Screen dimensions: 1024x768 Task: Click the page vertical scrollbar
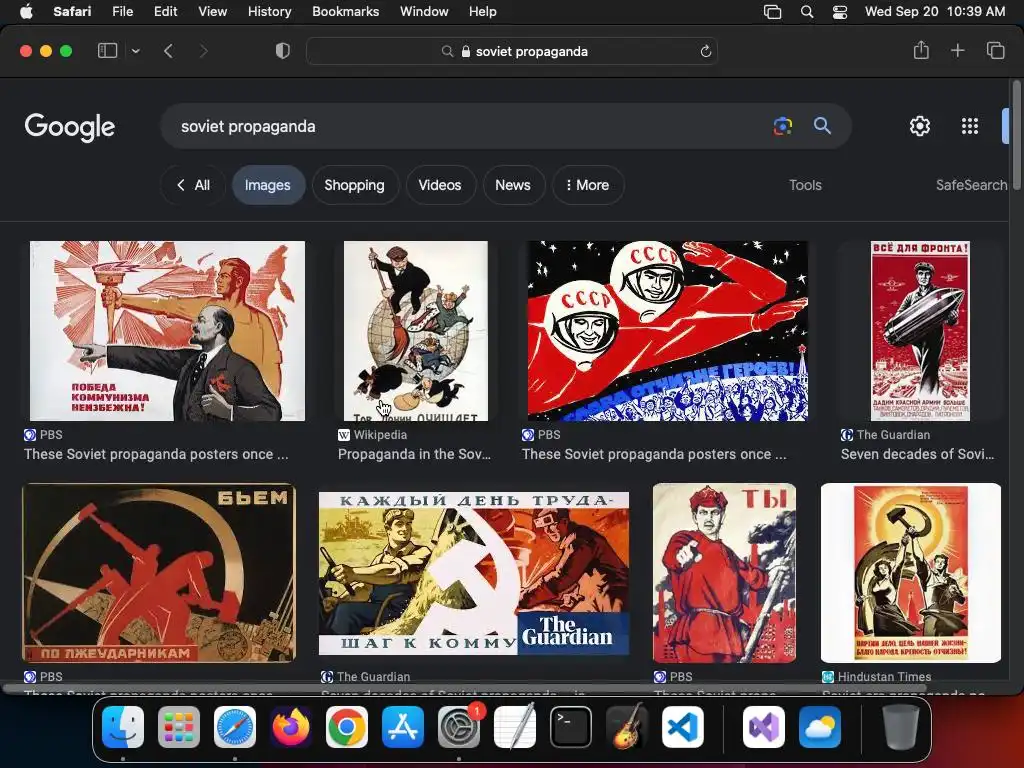1016,134
